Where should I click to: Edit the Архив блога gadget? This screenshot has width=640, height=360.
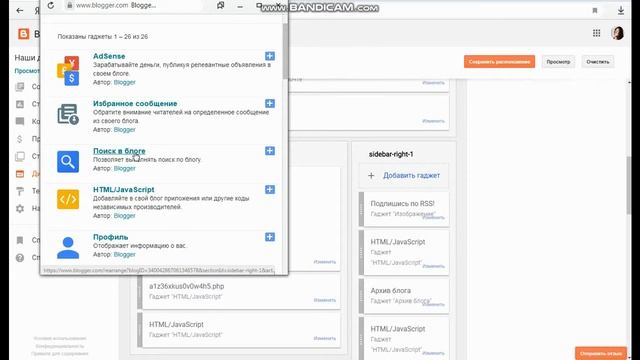pyautogui.click(x=433, y=304)
